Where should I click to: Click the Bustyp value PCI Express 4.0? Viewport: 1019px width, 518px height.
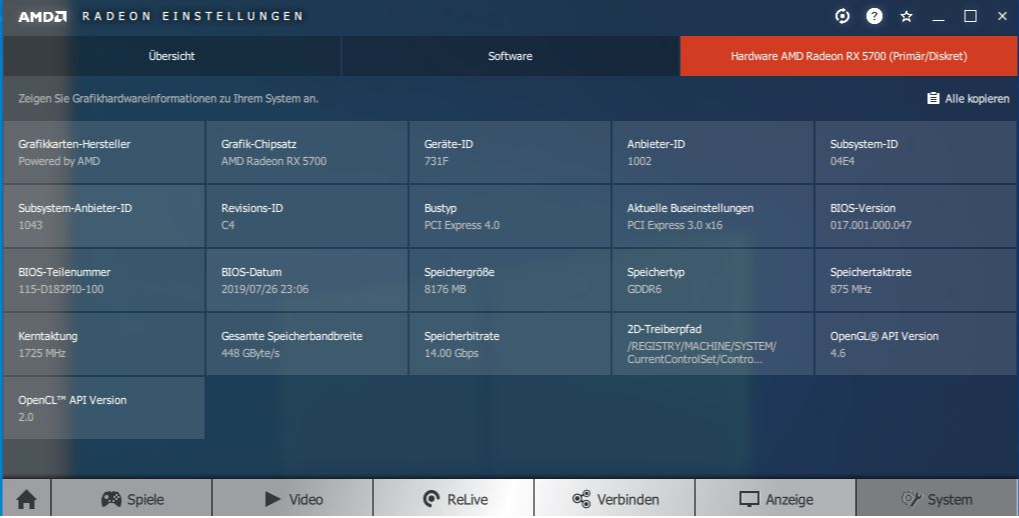pyautogui.click(x=461, y=225)
